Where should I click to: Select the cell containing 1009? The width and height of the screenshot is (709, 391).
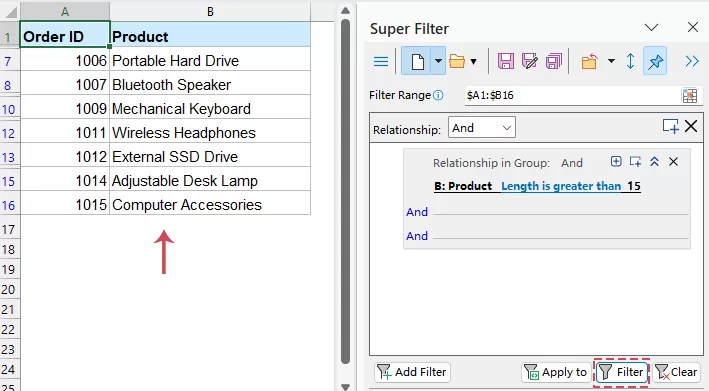[65, 108]
